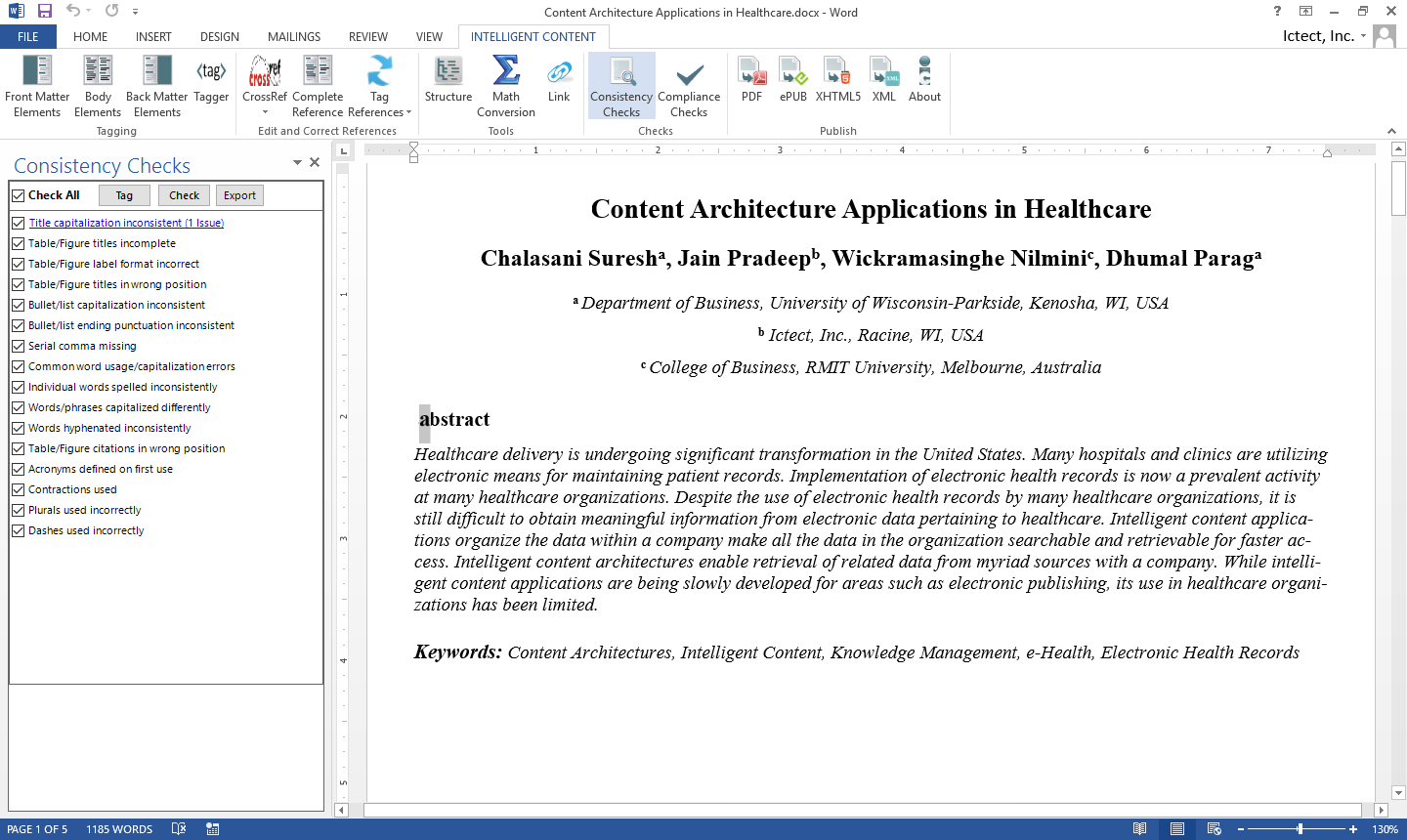Open Consistency Checks pane options arrow
This screenshot has width=1407, height=840.
click(x=297, y=162)
